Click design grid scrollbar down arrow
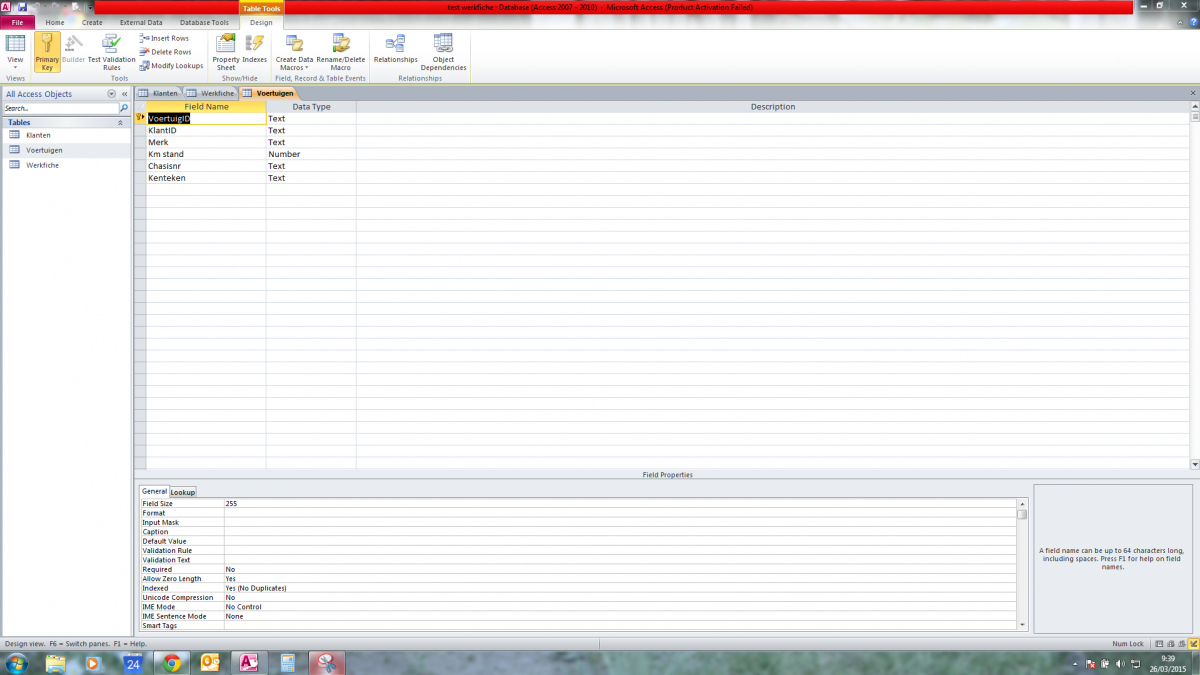This screenshot has width=1200, height=675. (x=1194, y=464)
